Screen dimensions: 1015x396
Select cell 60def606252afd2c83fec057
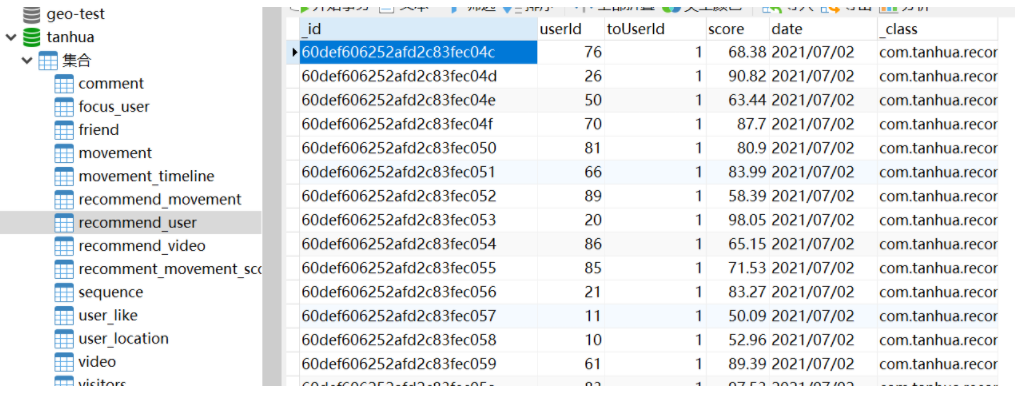[x=418, y=316]
